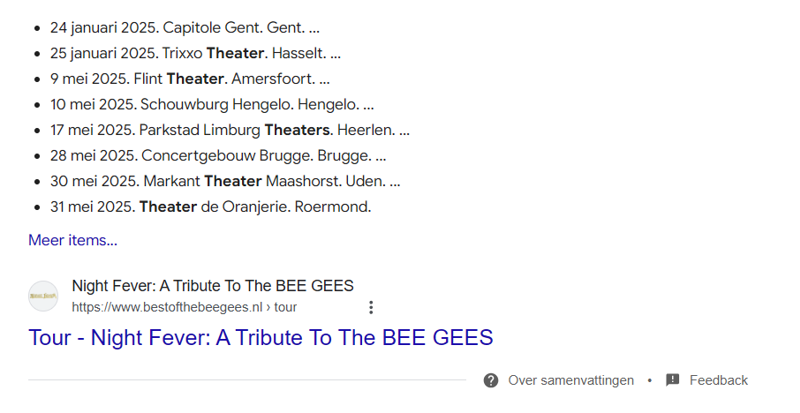
Task: Select the Markant Theater Maashorst entry
Action: tap(225, 182)
